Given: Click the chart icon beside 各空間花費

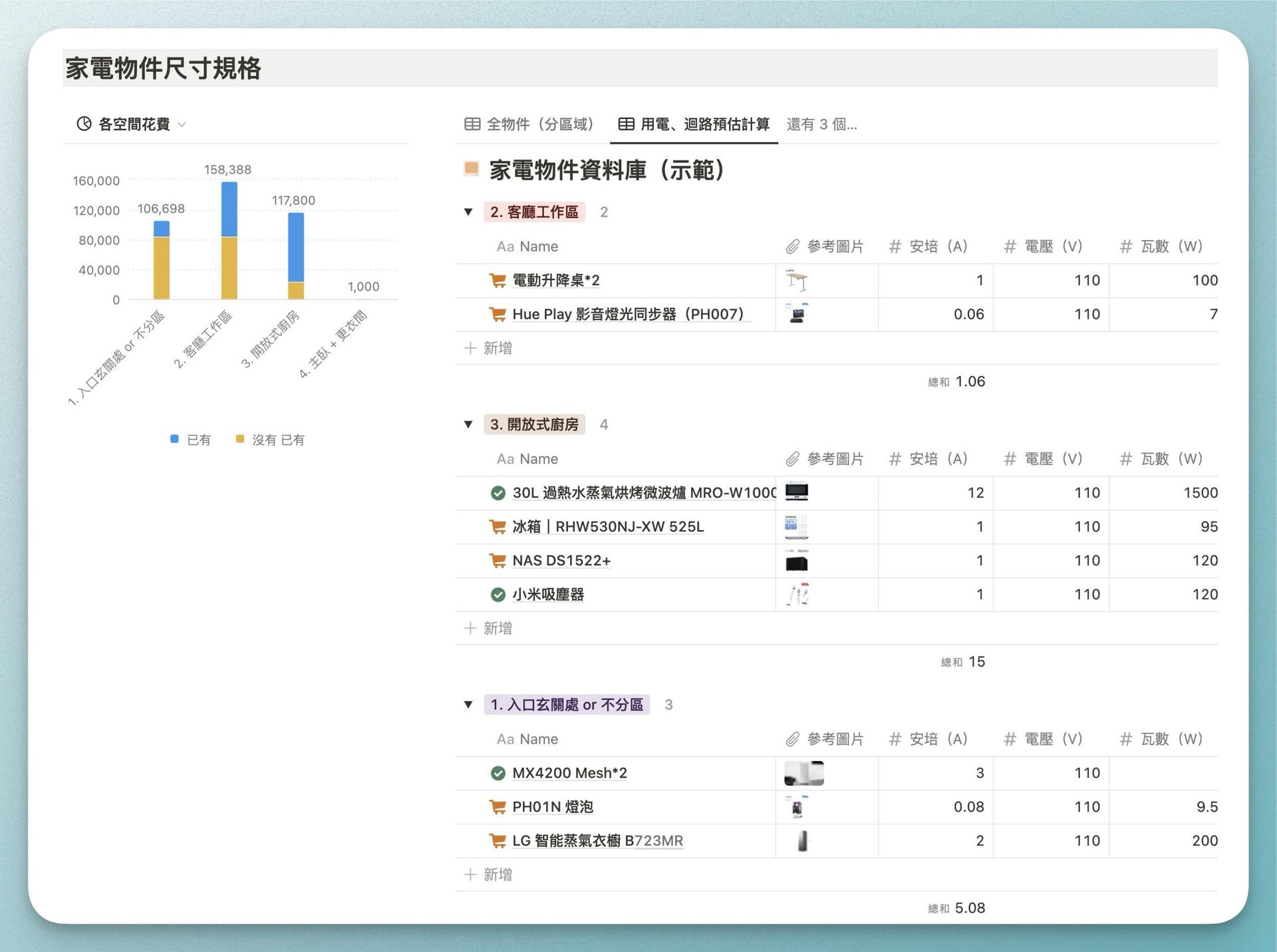Looking at the screenshot, I should [x=84, y=124].
